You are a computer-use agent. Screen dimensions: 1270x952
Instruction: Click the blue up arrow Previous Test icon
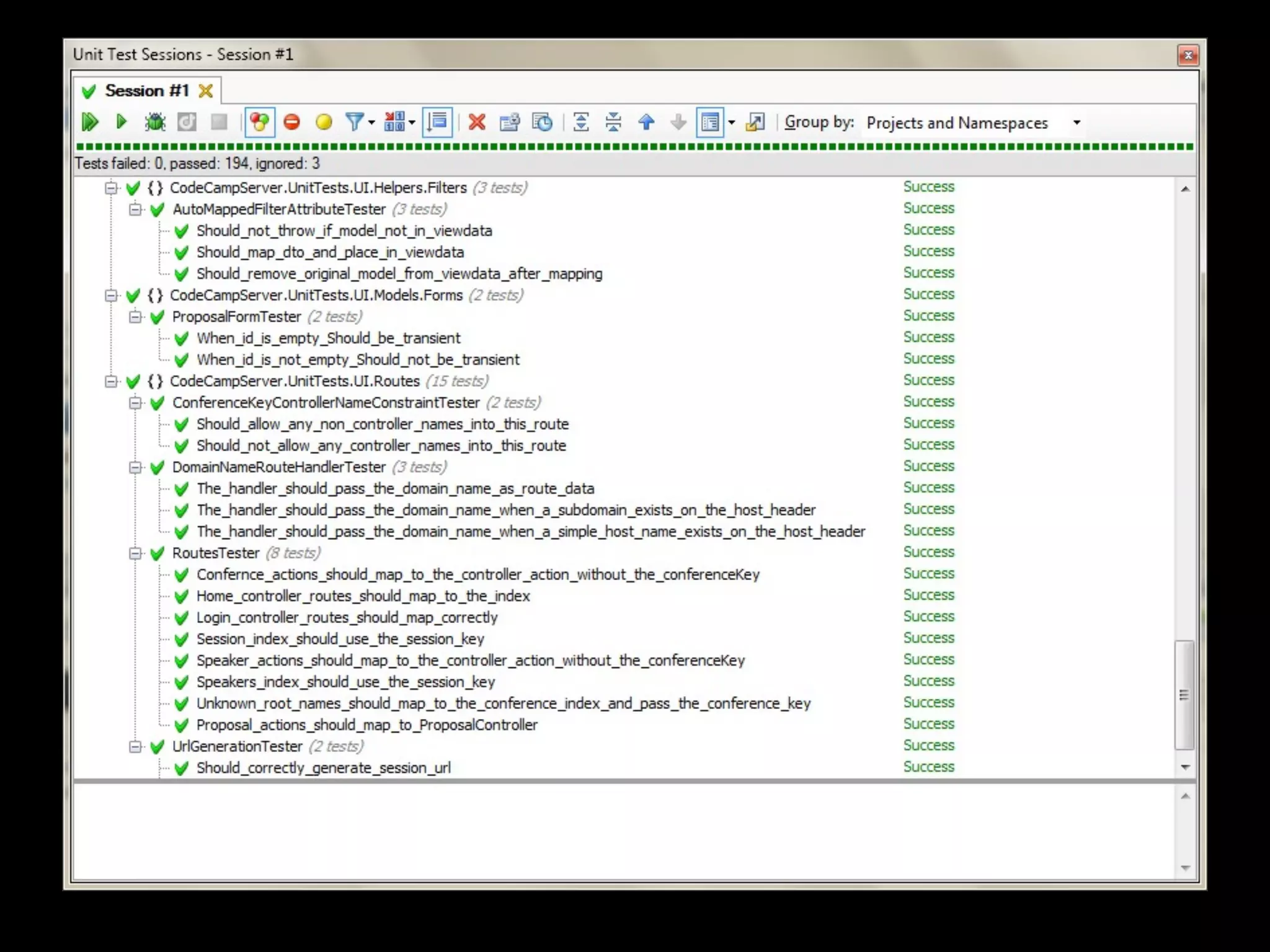646,122
